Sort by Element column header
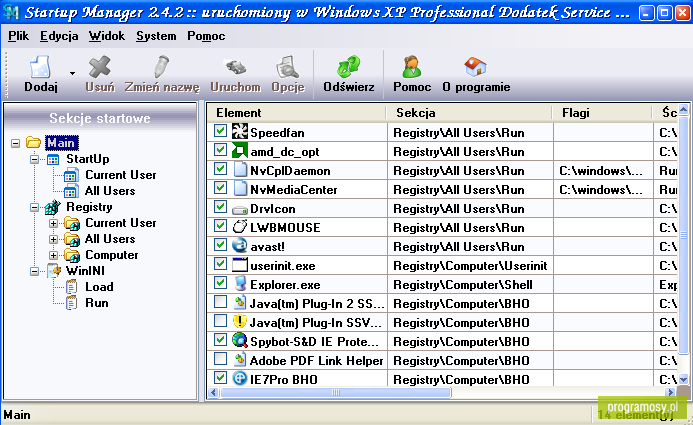 297,113
